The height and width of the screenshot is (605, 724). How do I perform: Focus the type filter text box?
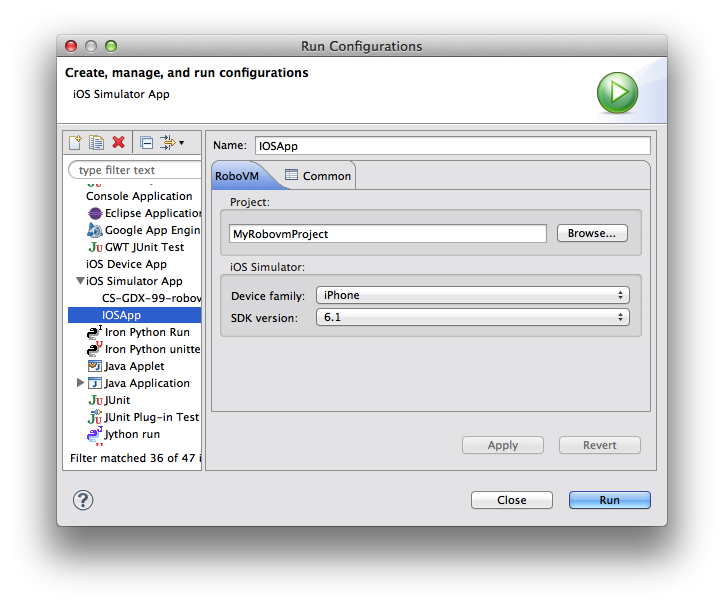click(x=135, y=170)
